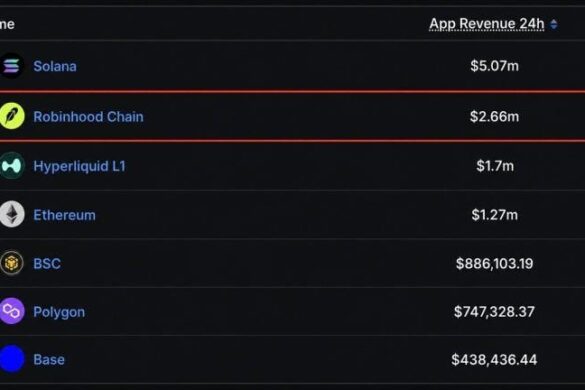
Task: Click the BSC cube logo icon
Action: point(12,263)
